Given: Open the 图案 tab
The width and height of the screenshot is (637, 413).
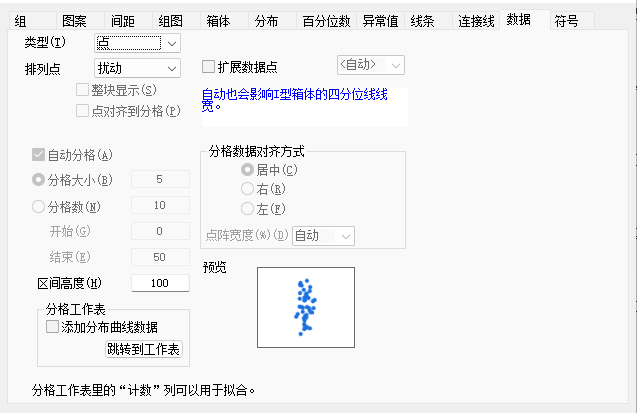Looking at the screenshot, I should [76, 20].
